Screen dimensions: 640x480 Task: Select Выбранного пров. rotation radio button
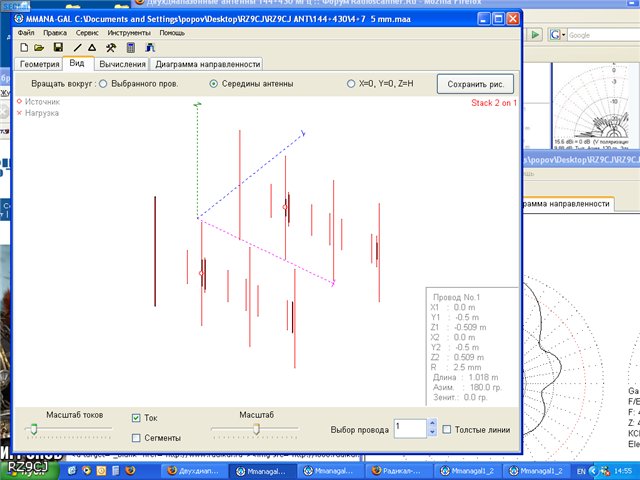[103, 84]
